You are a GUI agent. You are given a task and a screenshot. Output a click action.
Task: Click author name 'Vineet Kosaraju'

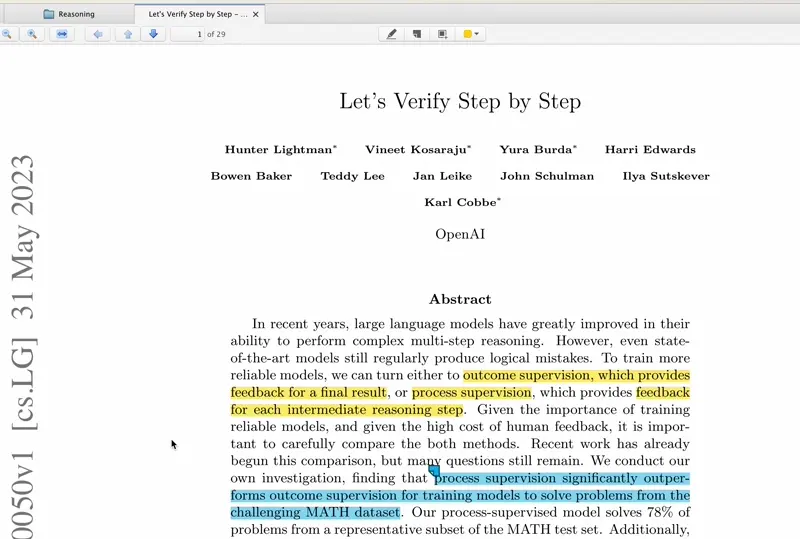416,150
